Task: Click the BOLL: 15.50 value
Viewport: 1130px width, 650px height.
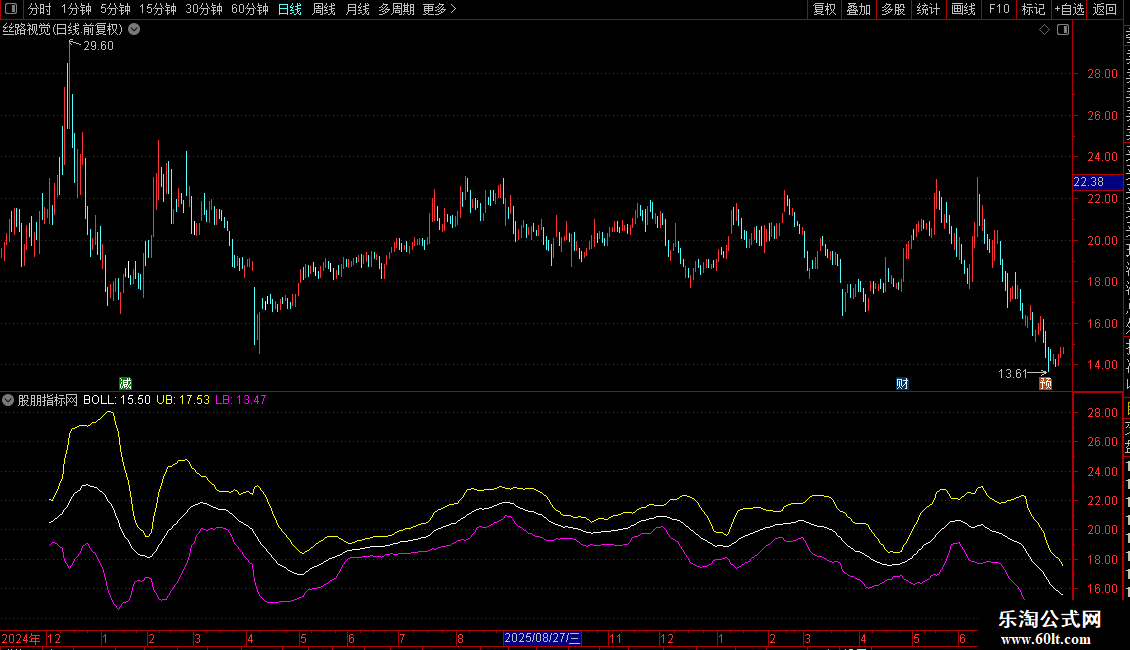Action: [117, 400]
